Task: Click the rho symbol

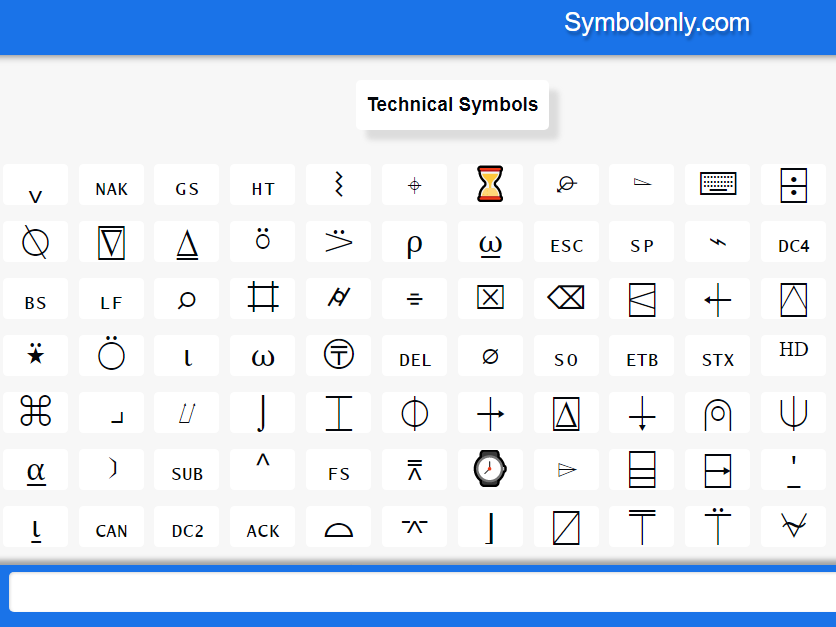Action: tap(414, 242)
